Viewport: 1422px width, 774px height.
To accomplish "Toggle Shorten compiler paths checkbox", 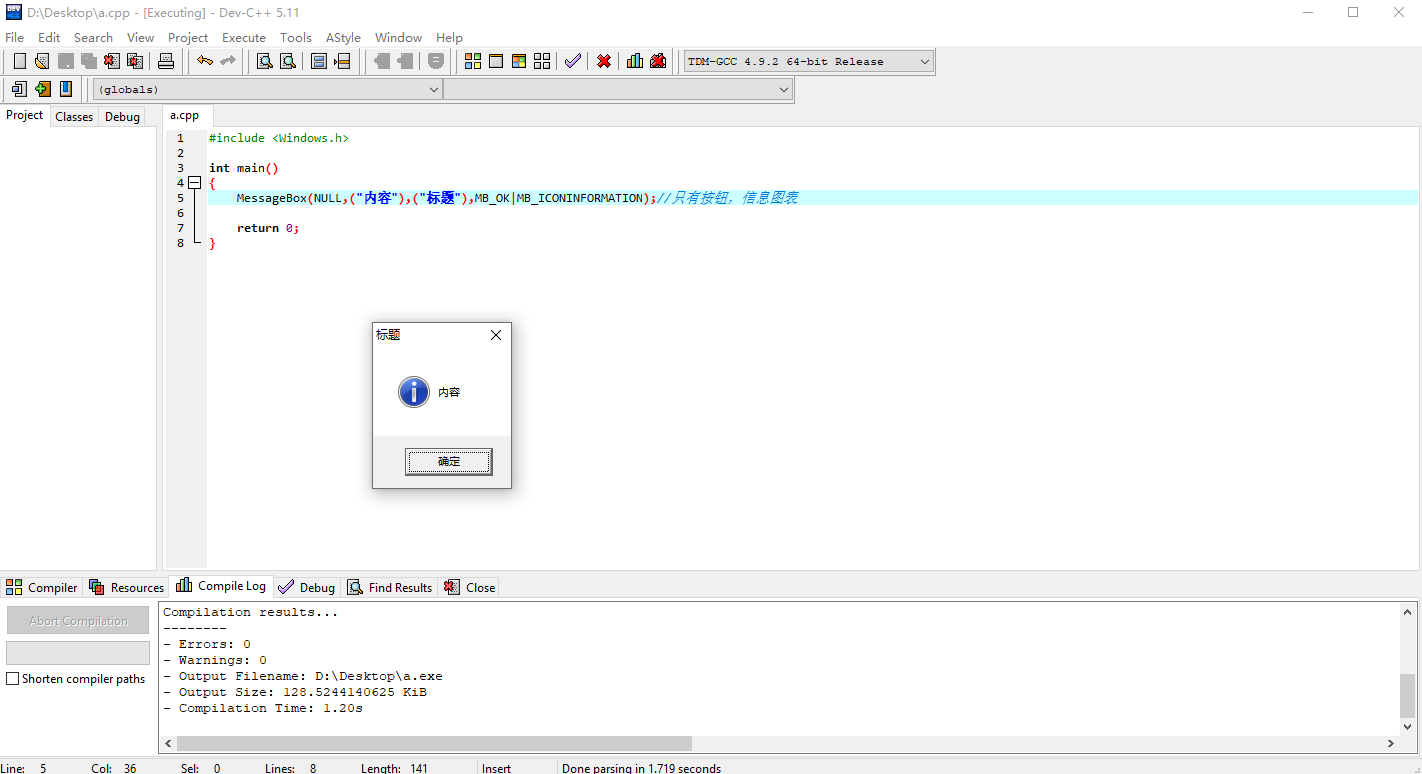I will [x=13, y=679].
